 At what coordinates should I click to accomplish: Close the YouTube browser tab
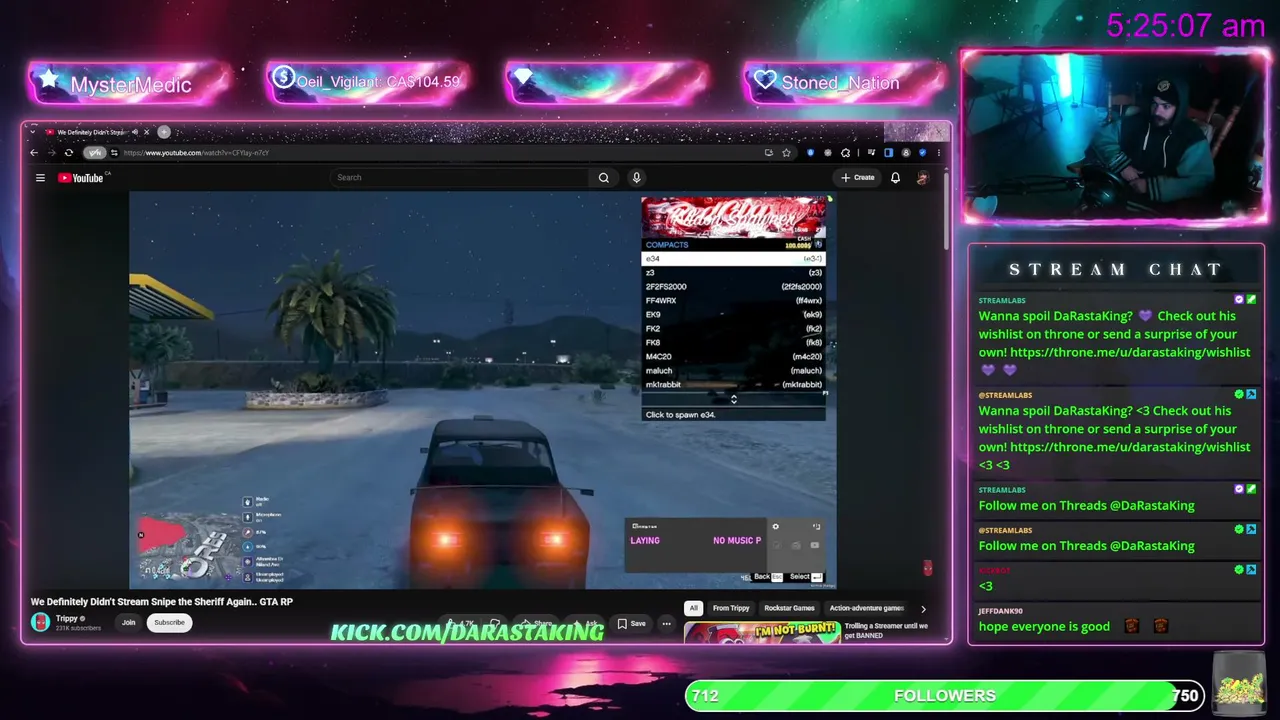[147, 132]
